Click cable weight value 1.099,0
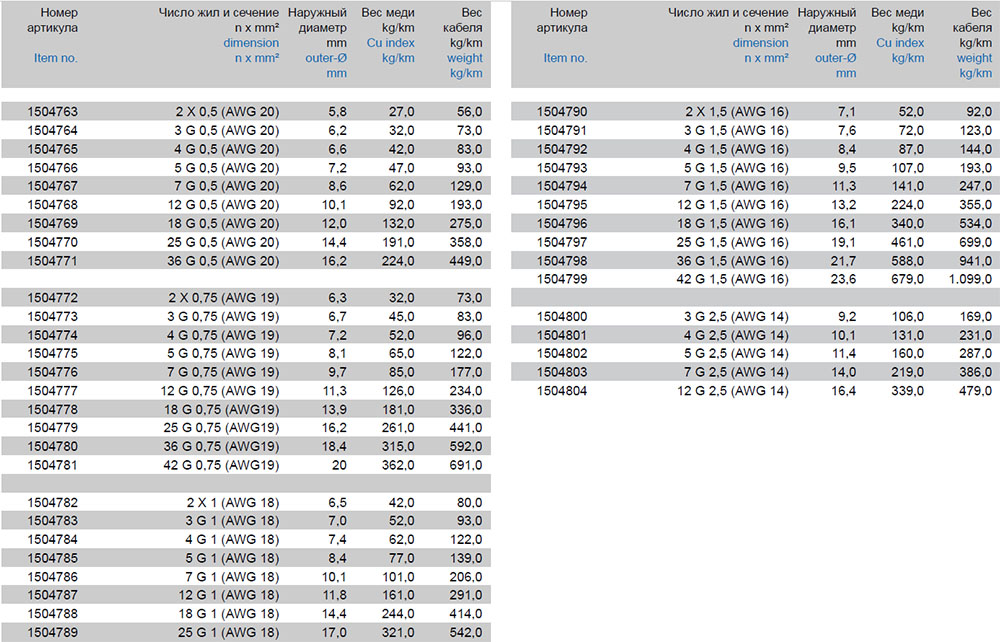This screenshot has height=642, width=1000. [x=969, y=279]
